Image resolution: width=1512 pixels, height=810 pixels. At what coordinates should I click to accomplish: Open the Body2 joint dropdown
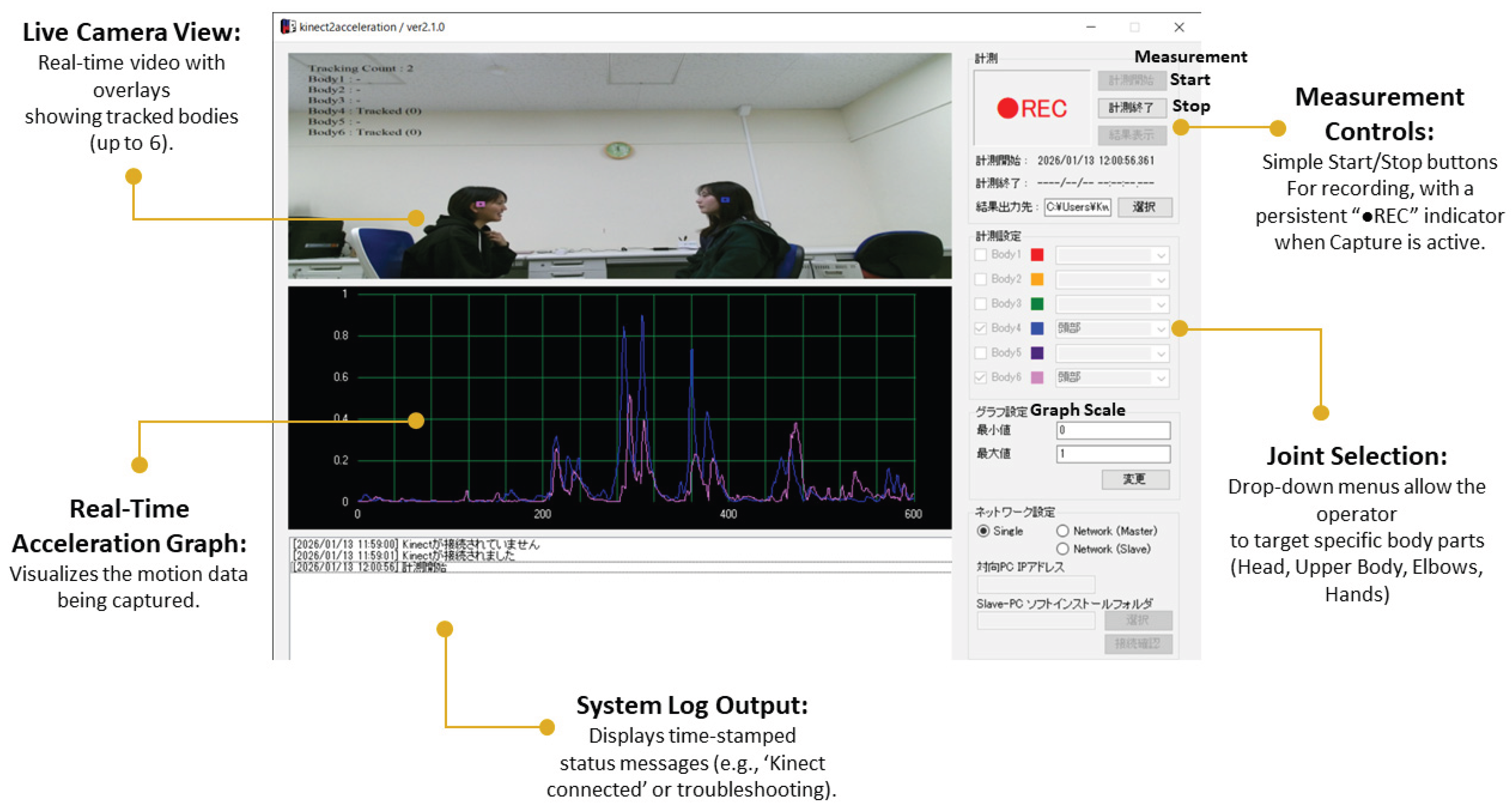click(1112, 280)
